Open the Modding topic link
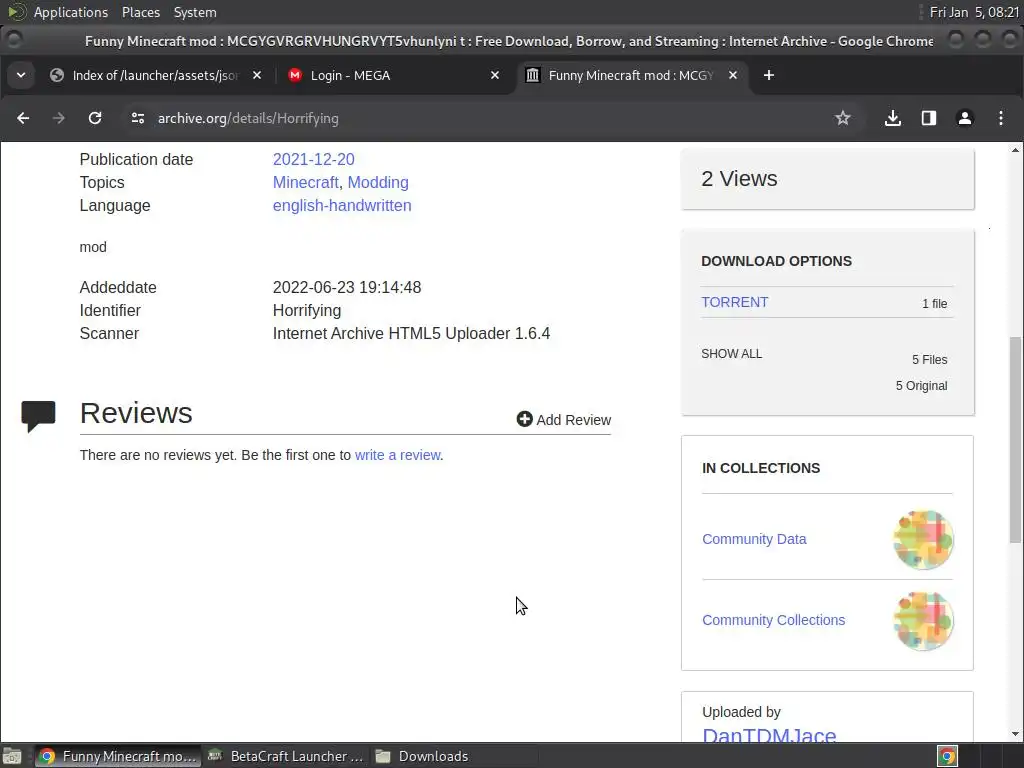The width and height of the screenshot is (1024, 768). click(x=378, y=182)
